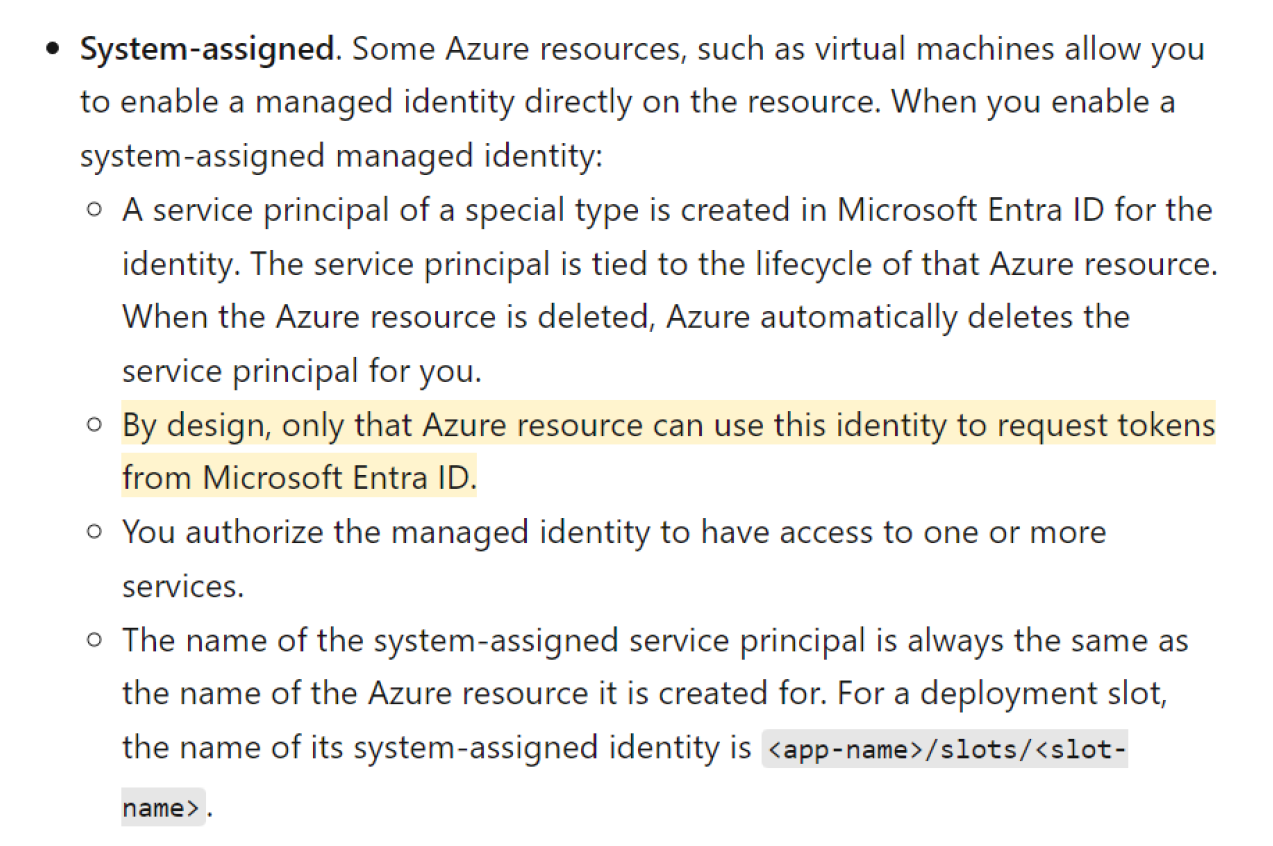Click the phrase "always the same as"
Viewport: 1273px width, 846px height.
1047,640
